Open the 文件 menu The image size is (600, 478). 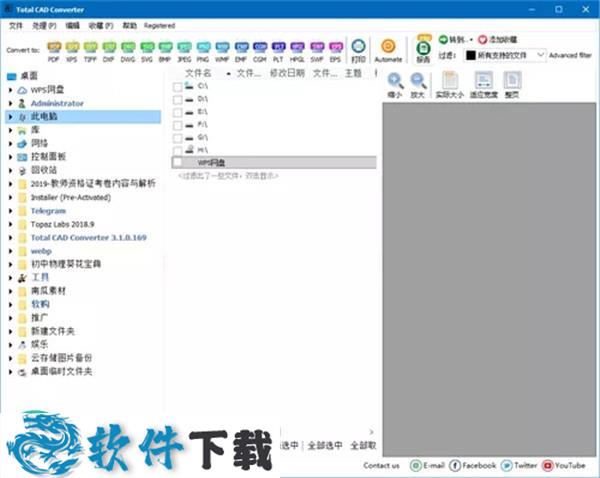(16, 26)
